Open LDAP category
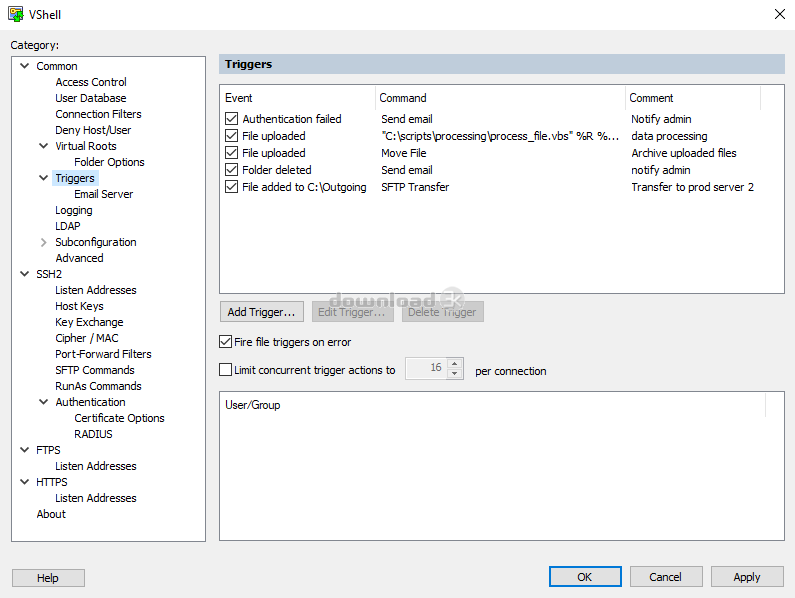795x598 pixels. tap(68, 226)
